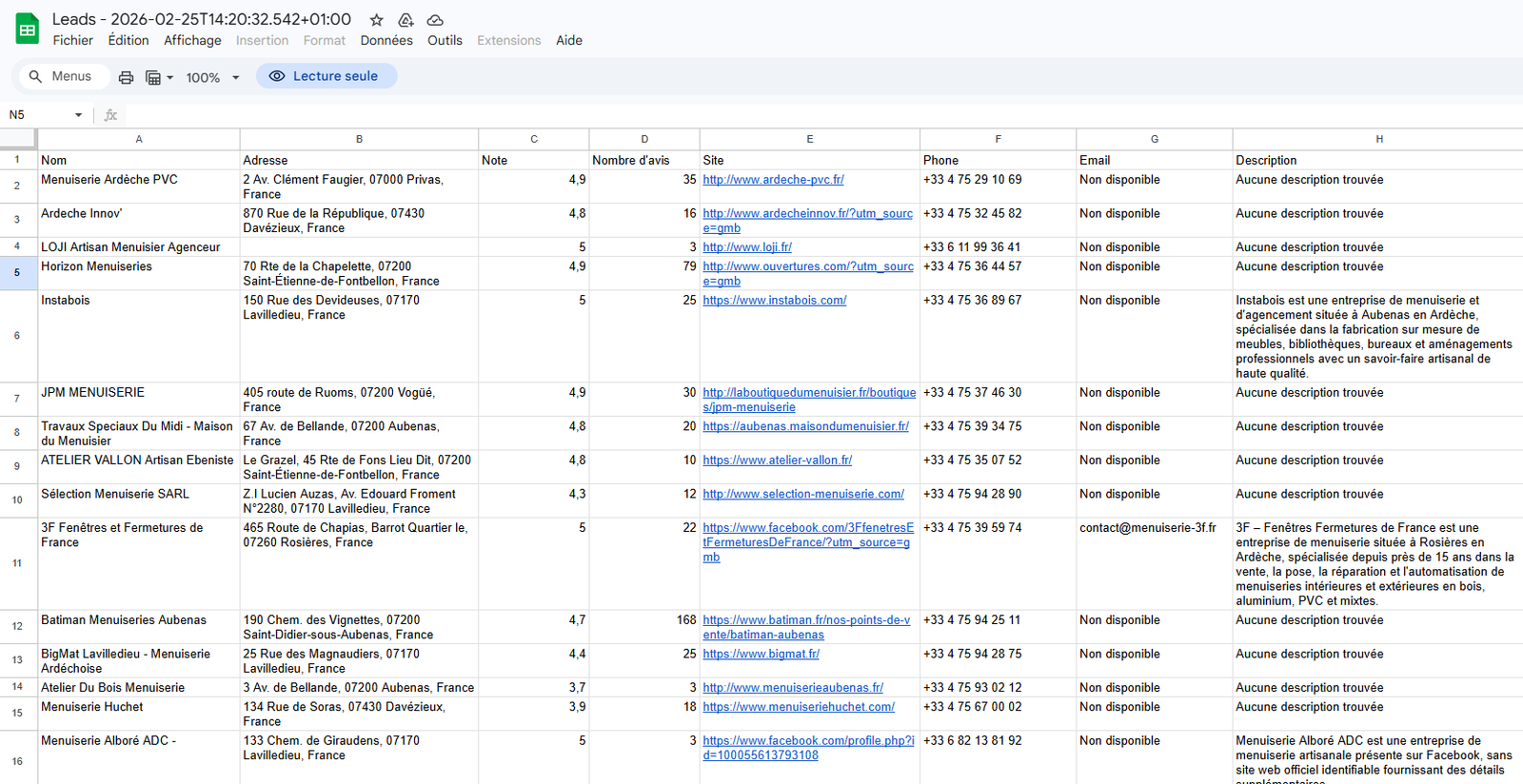
Task: Select phone '+33 6 11 99 36 41'
Action: [998, 247]
